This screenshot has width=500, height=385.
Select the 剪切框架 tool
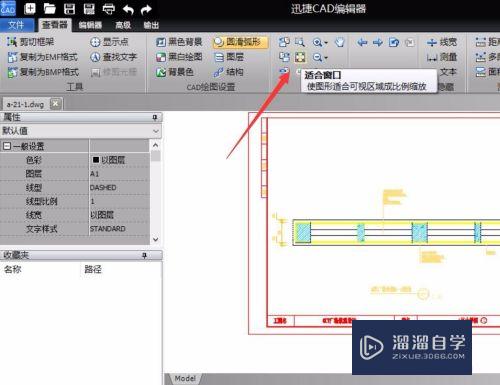pyautogui.click(x=30, y=42)
